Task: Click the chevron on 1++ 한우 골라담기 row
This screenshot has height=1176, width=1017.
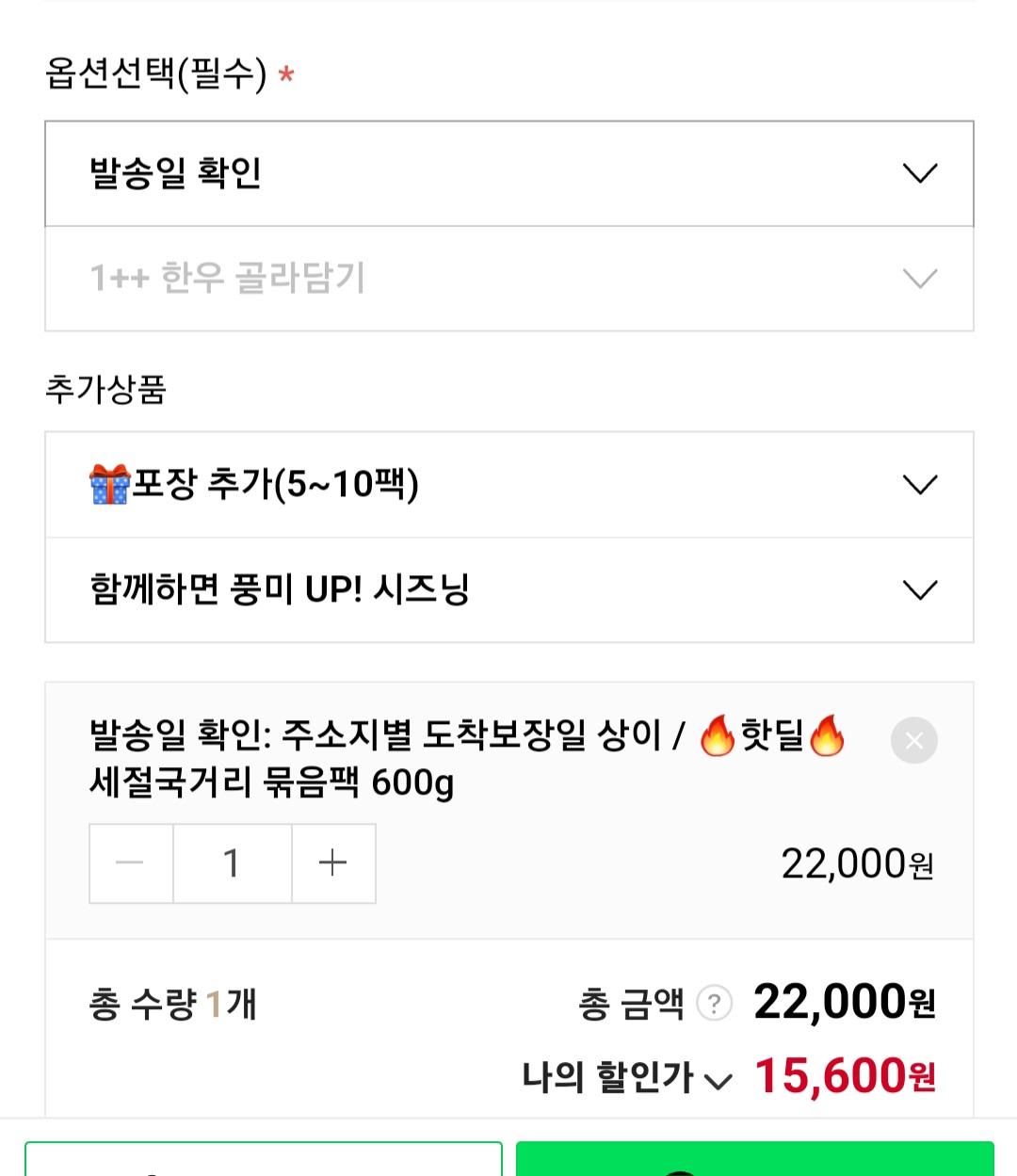Action: point(920,279)
